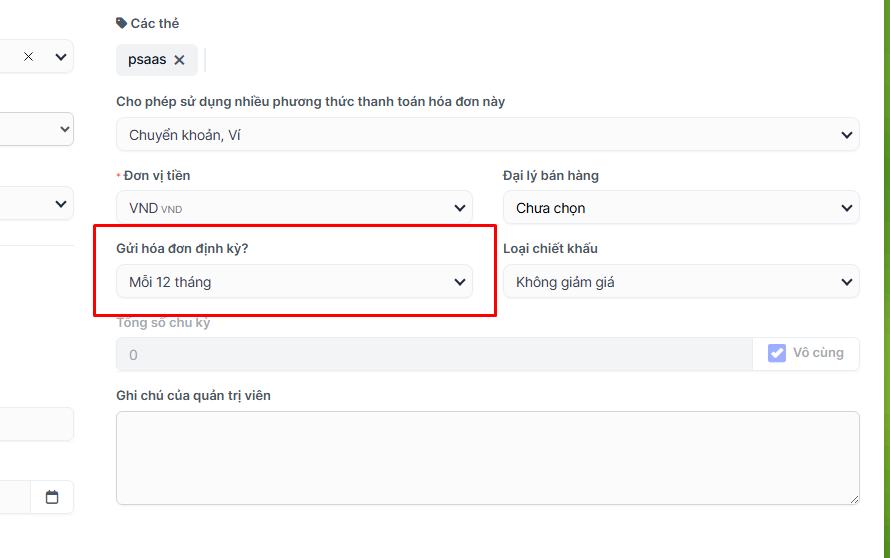This screenshot has width=890, height=558.
Task: Toggle the "Vô cùng" checkbox
Action: point(777,353)
